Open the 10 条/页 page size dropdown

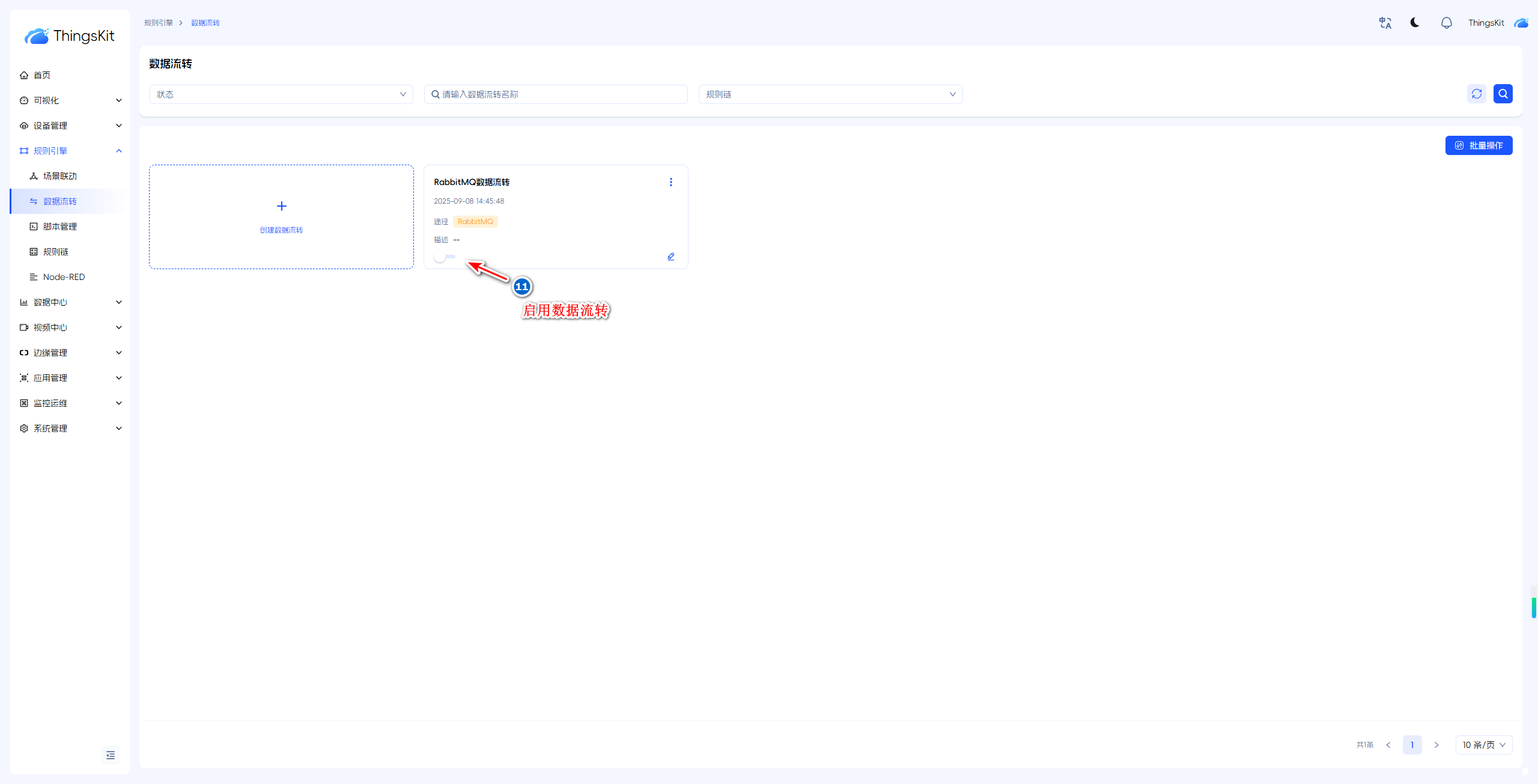click(x=1483, y=745)
